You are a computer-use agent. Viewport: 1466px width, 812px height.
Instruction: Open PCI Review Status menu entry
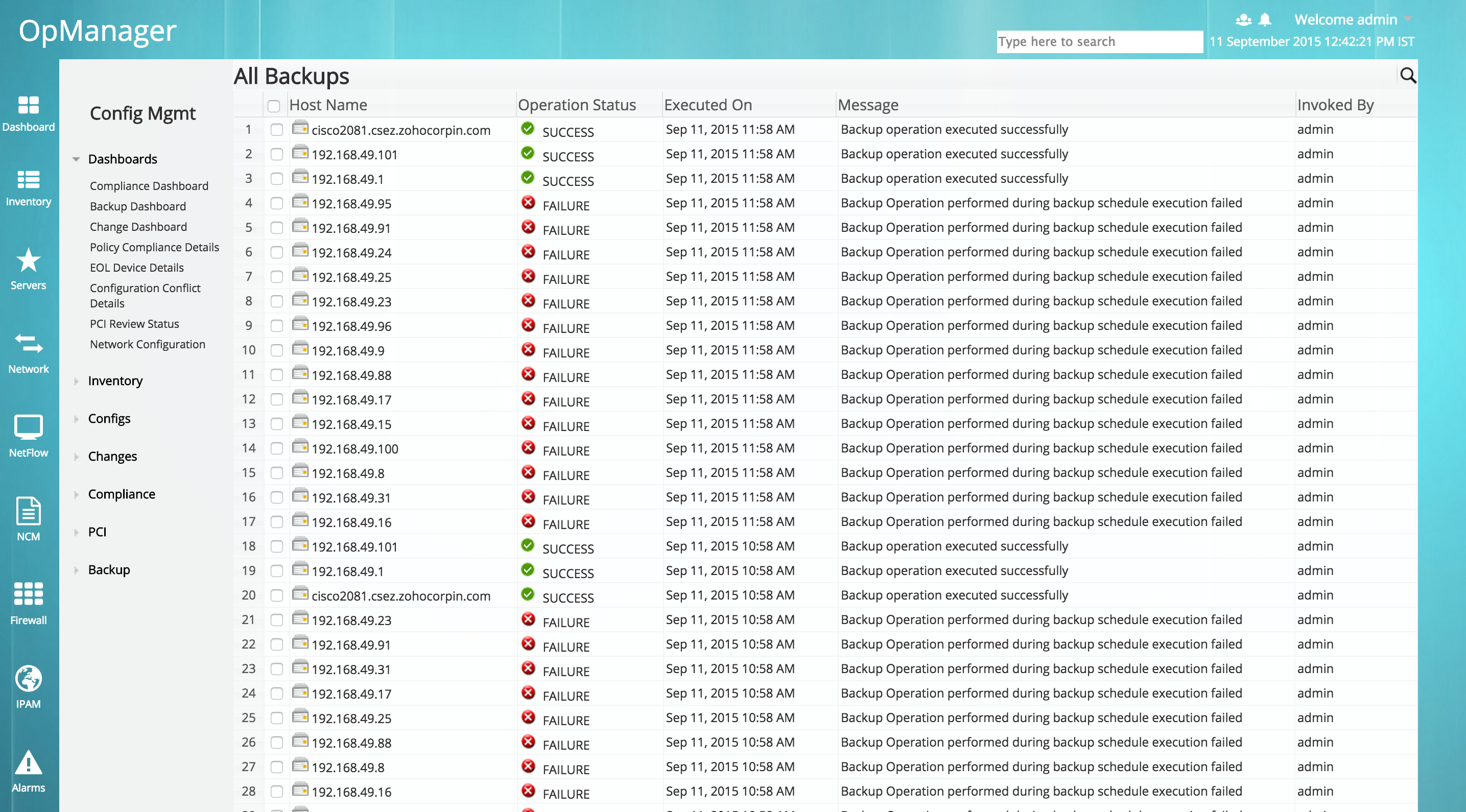[x=134, y=324]
